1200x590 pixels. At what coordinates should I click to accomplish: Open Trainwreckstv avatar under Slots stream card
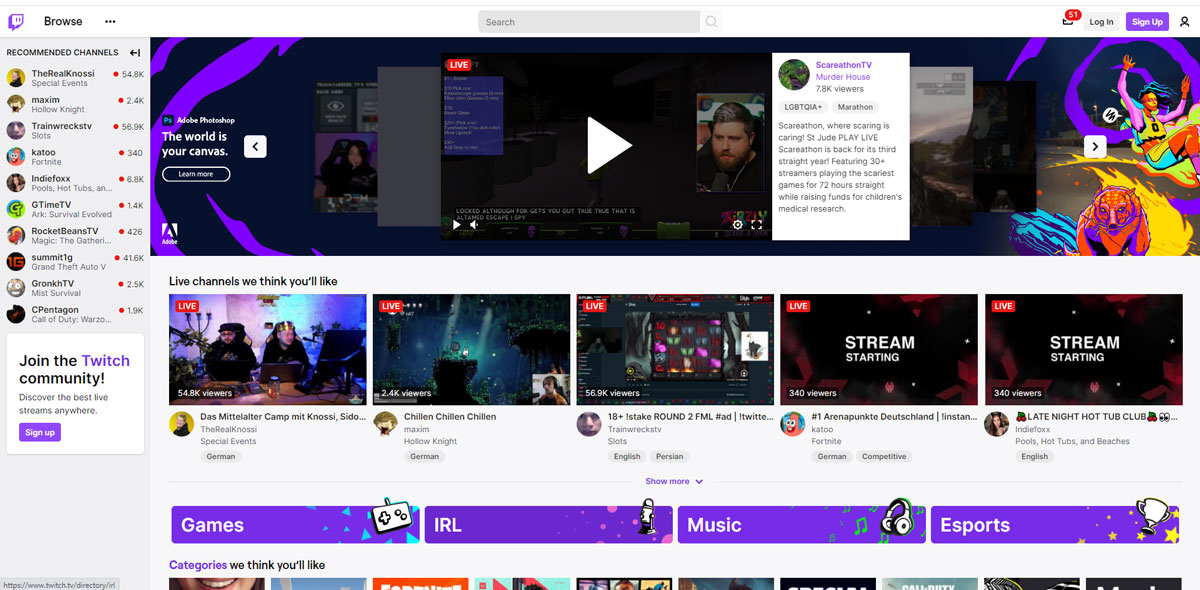589,423
